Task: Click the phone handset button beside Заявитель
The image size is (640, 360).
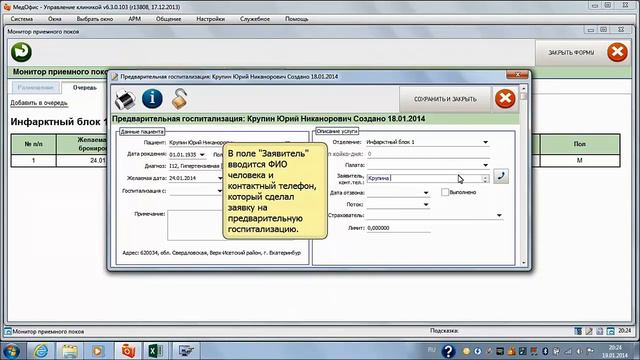Action: pyautogui.click(x=501, y=176)
